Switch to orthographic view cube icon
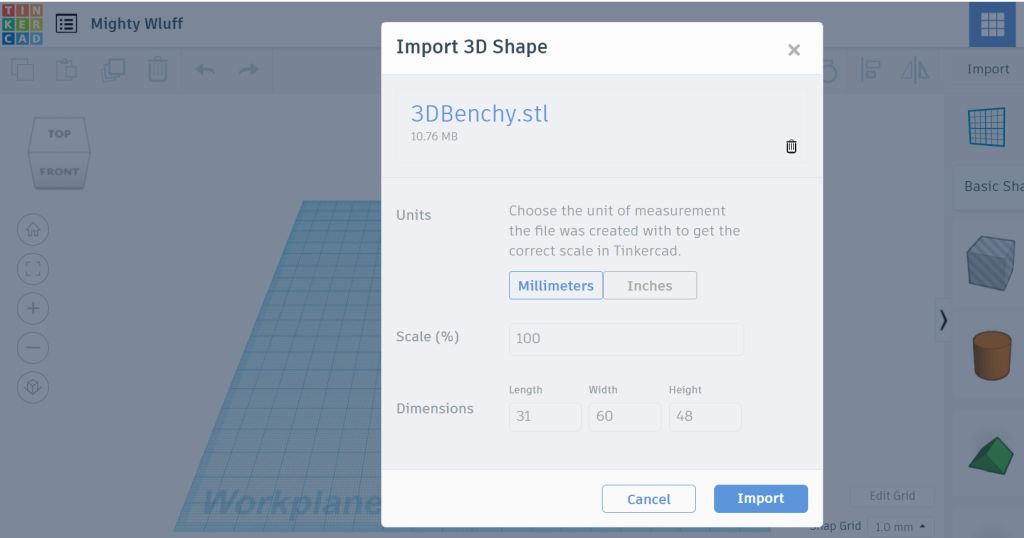This screenshot has width=1024, height=538. (x=33, y=387)
